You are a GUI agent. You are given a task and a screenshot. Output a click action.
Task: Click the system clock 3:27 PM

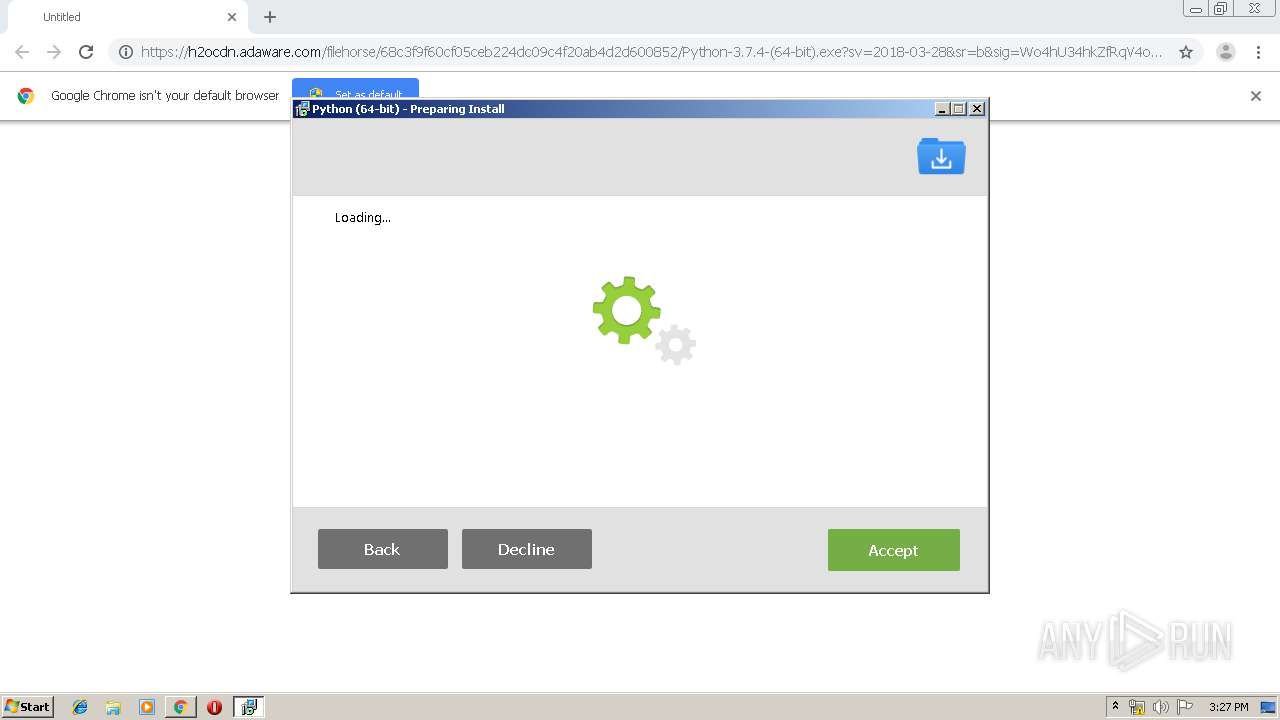click(1229, 707)
